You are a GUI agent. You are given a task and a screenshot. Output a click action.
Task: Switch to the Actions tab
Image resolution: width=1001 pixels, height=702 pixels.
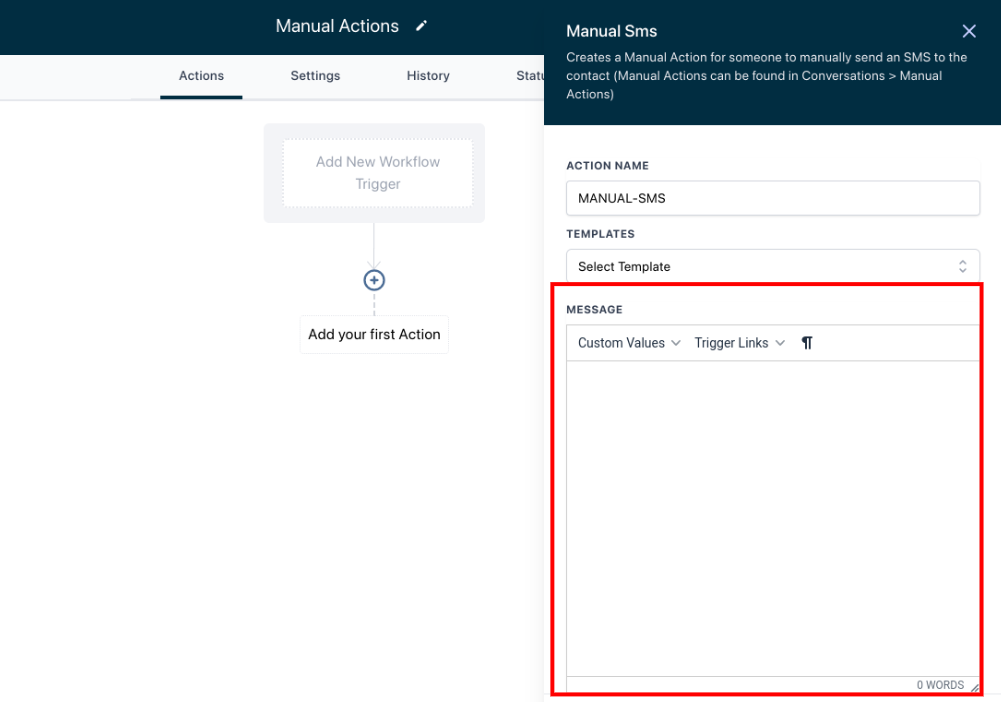coord(201,75)
